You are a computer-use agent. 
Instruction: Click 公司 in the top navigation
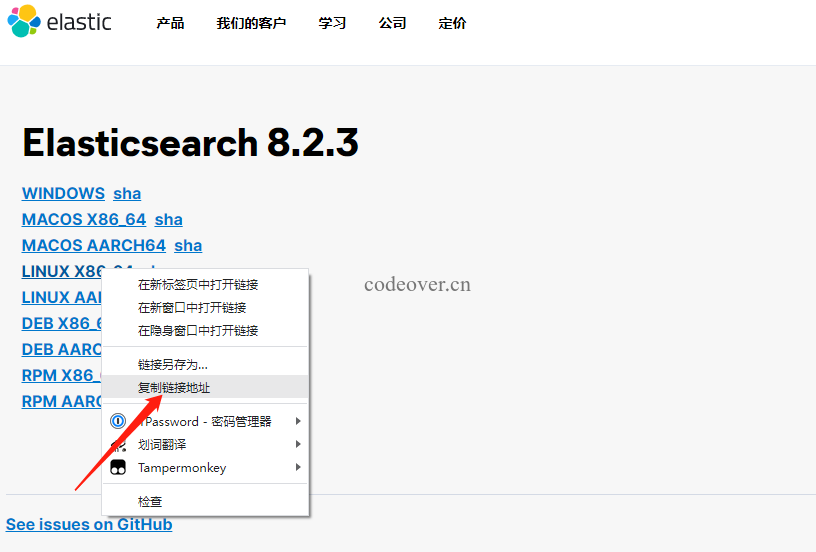coord(392,23)
